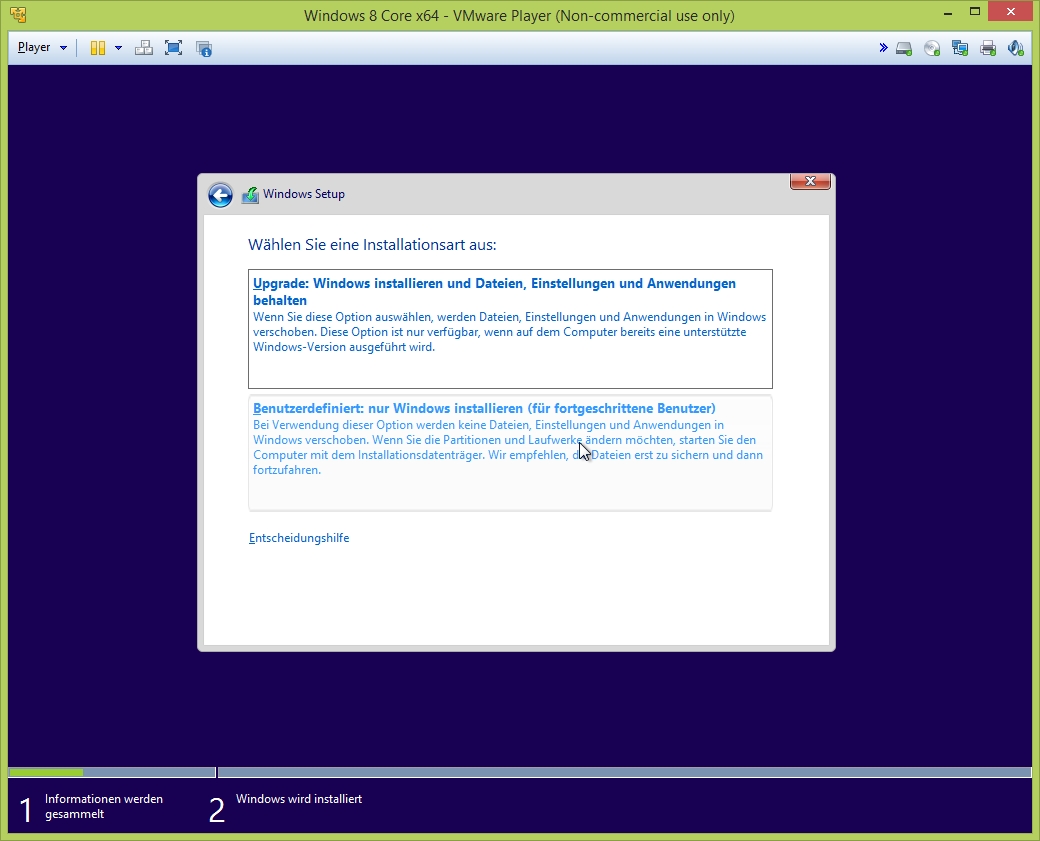
Task: Click the network adapter device icon
Action: coord(960,48)
